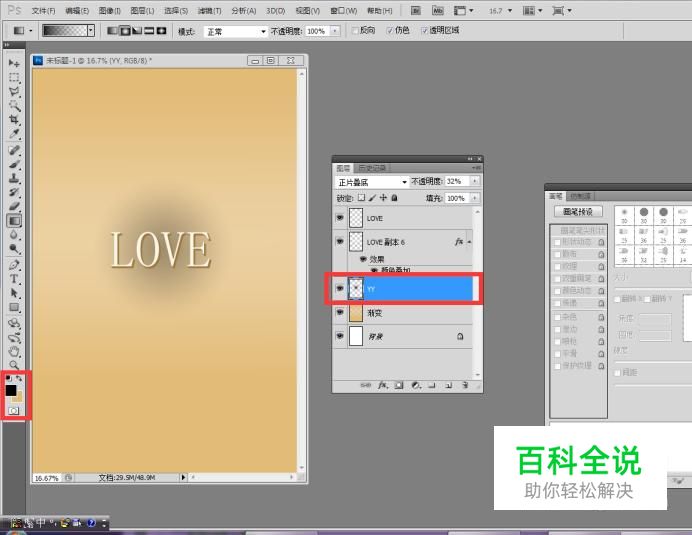Open gradient picker dropdown arrow
The image size is (692, 535).
[91, 30]
